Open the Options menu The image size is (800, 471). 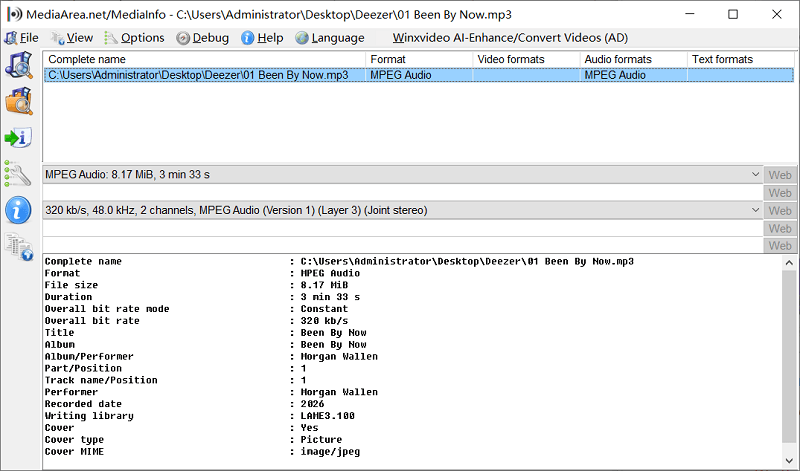[x=135, y=38]
